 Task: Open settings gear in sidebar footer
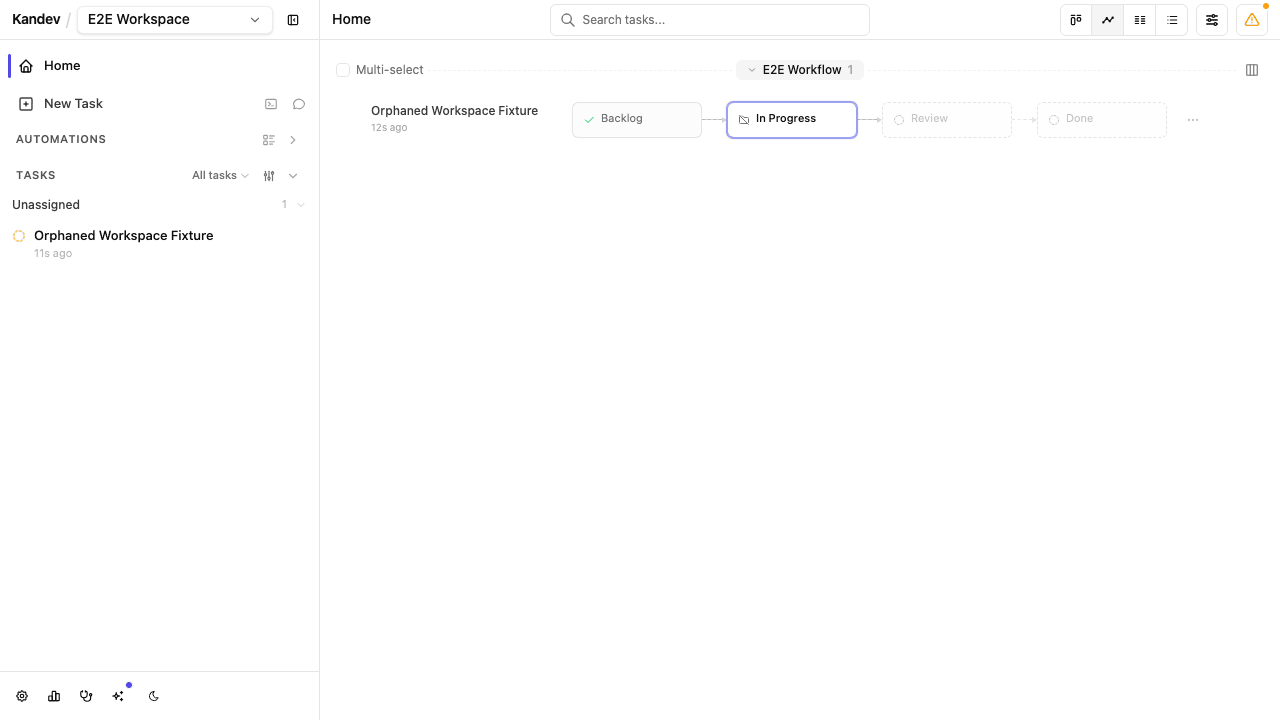click(x=22, y=696)
